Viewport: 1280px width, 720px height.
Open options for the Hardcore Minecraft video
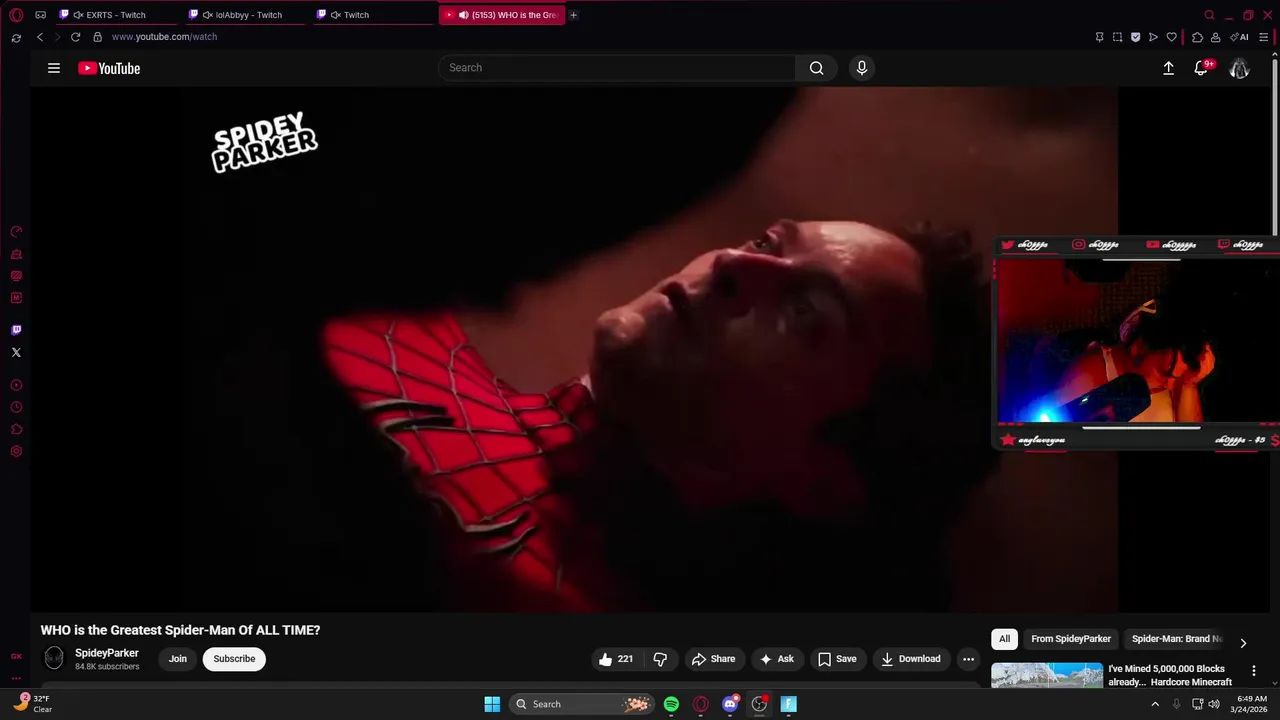pos(1254,671)
